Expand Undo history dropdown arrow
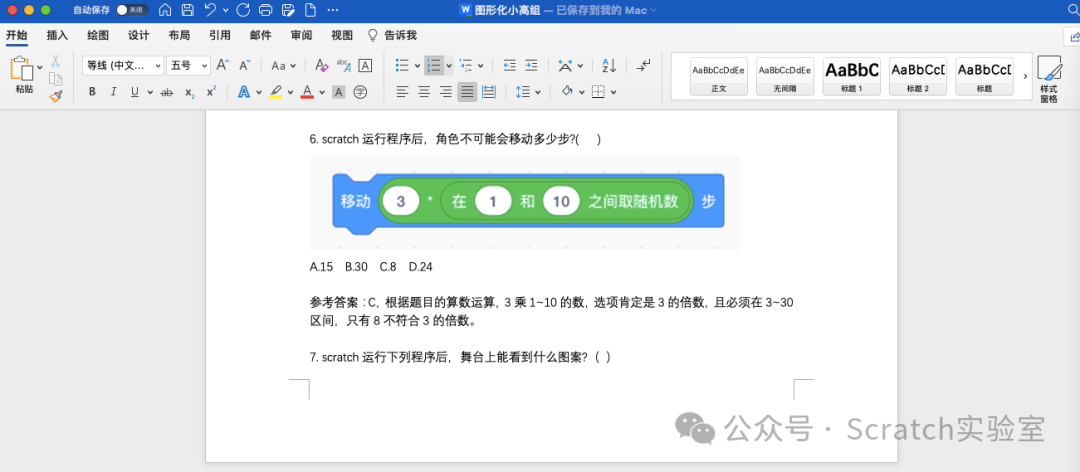The image size is (1080, 472). coord(226,10)
